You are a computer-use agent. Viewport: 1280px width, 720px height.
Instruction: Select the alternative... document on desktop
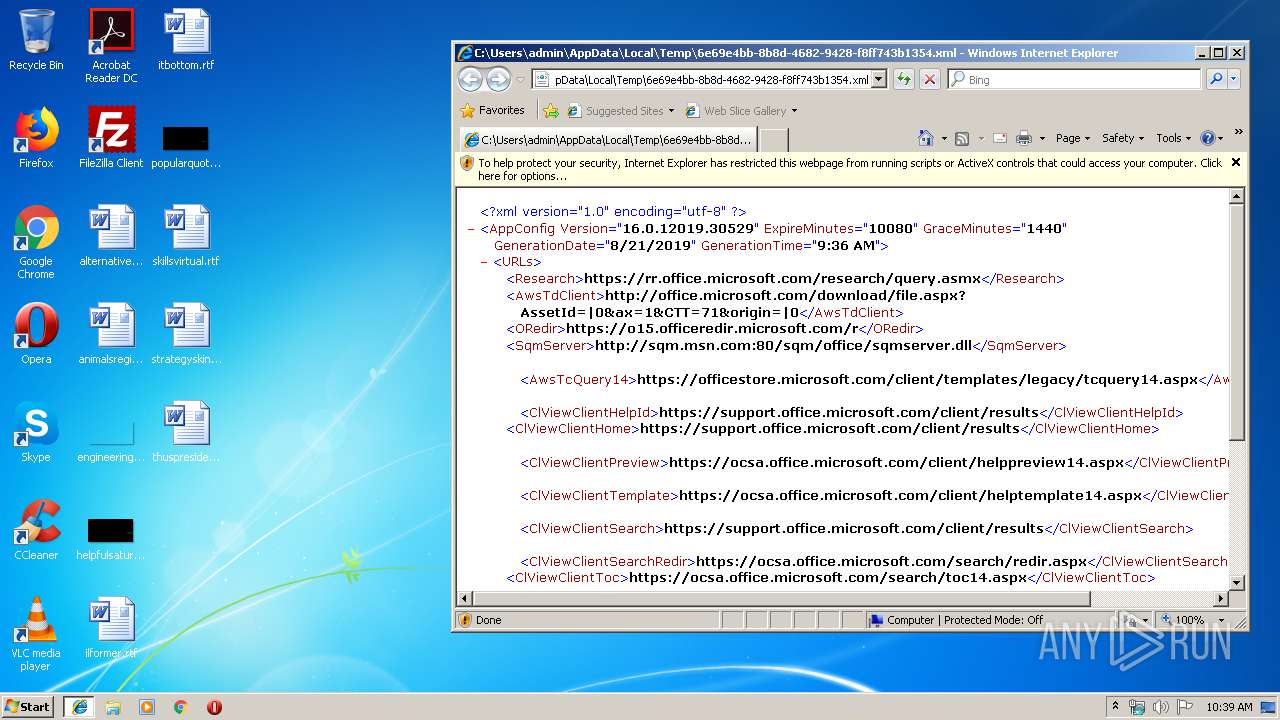111,236
